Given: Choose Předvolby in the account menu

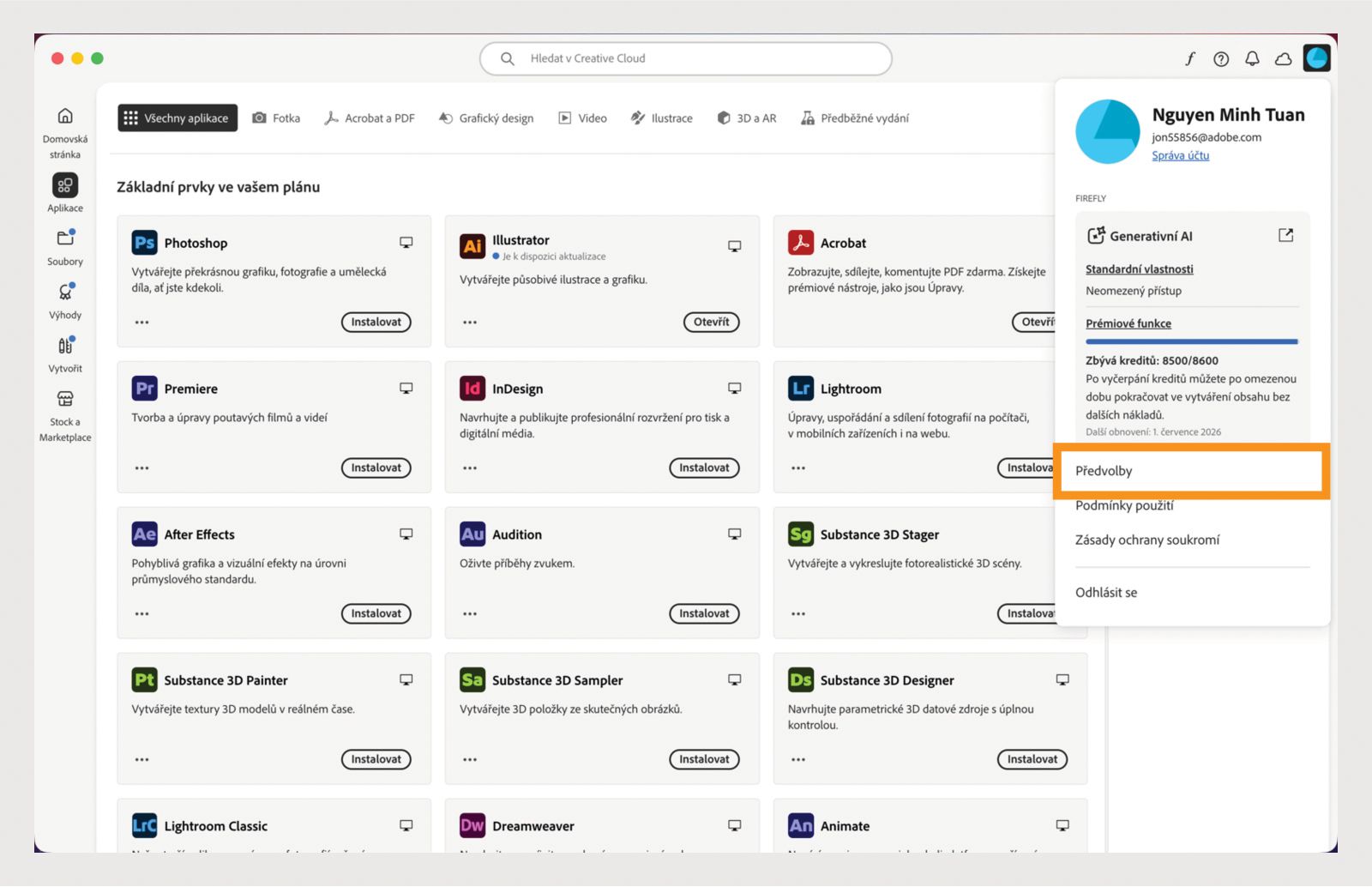Looking at the screenshot, I should (1192, 471).
